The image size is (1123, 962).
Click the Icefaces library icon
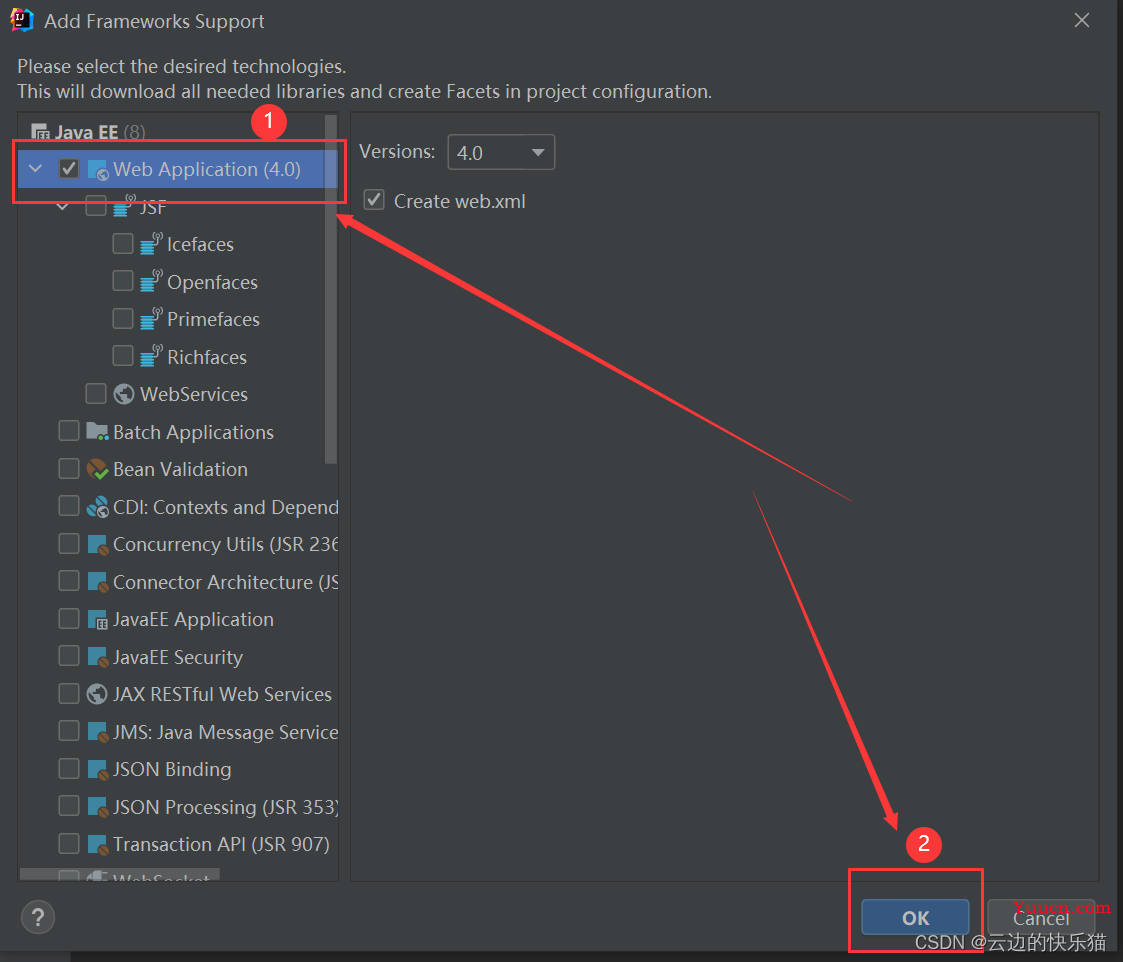click(151, 244)
